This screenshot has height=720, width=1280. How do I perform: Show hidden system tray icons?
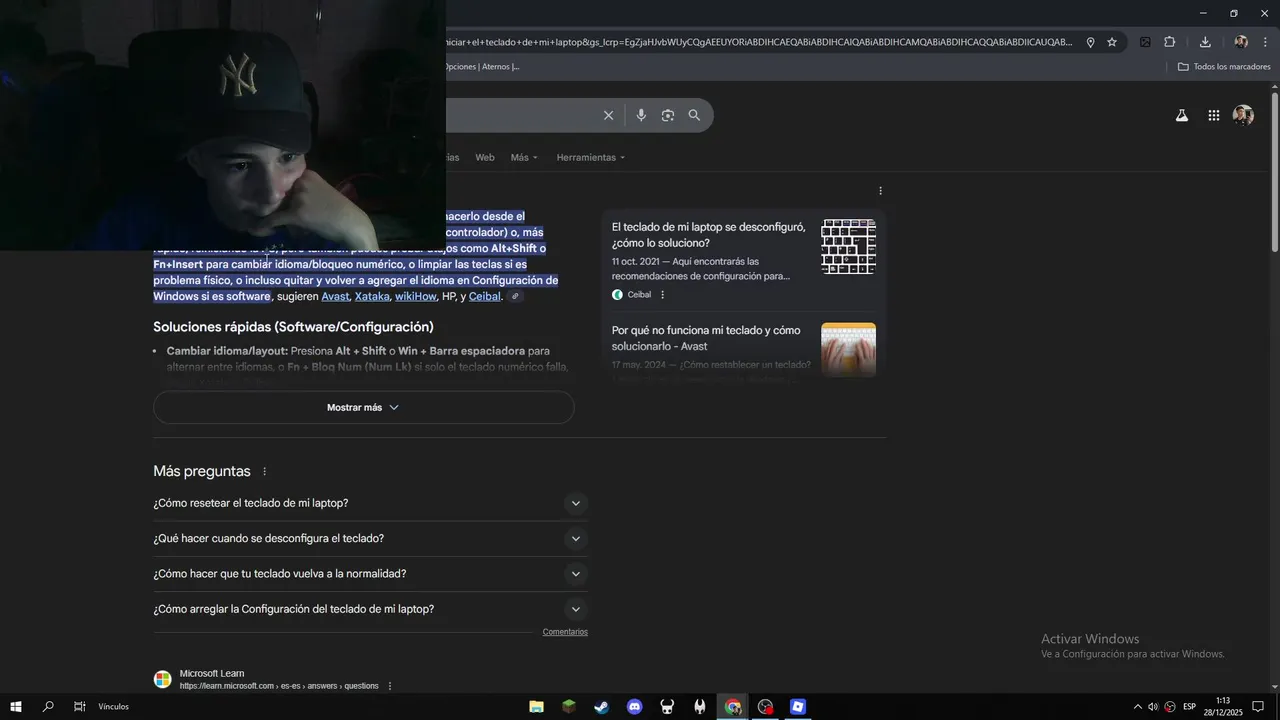1137,707
